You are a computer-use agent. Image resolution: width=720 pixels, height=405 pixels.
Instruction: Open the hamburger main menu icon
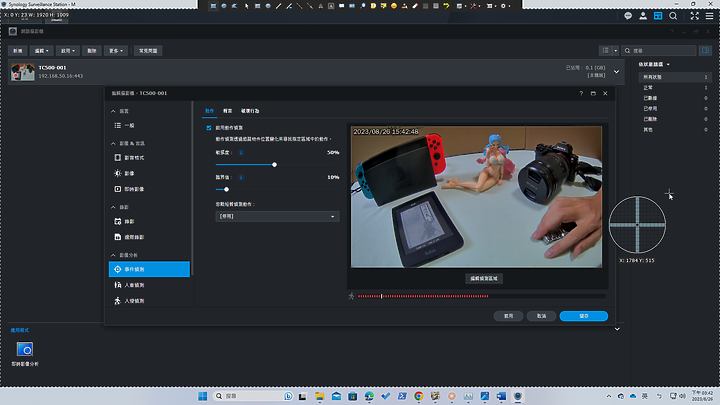click(709, 16)
